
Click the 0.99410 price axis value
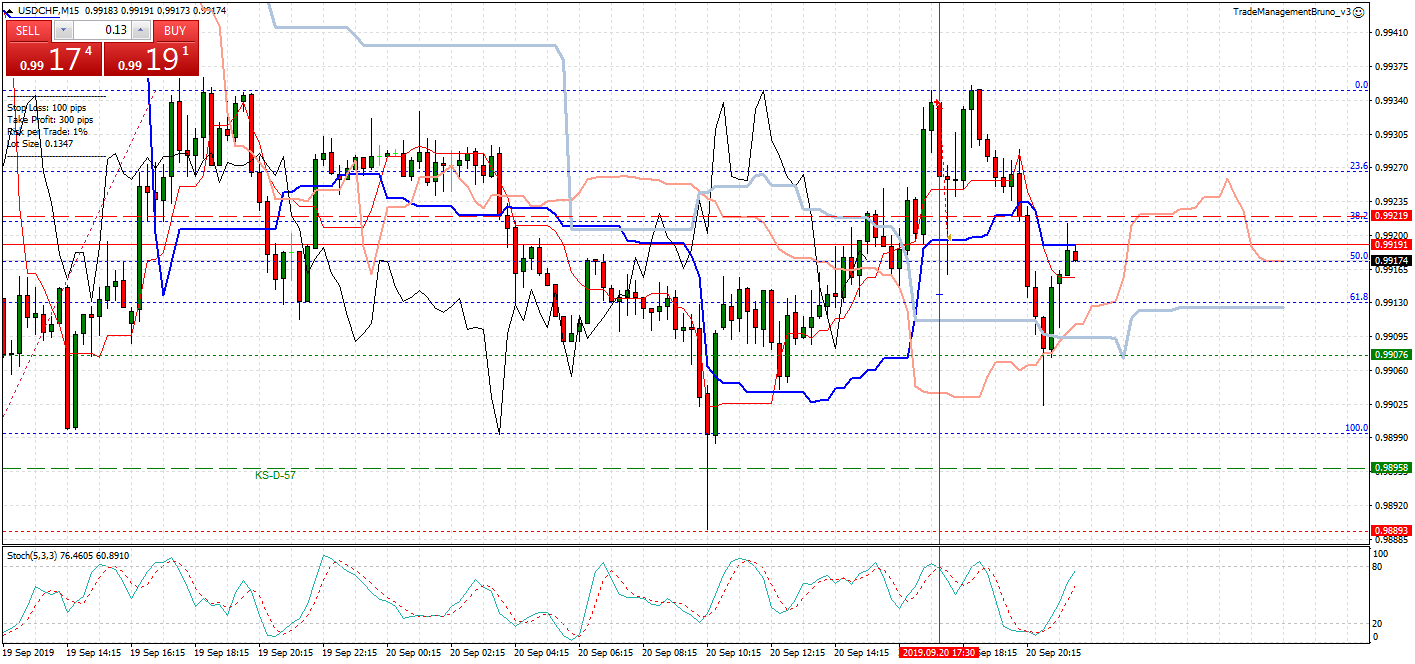click(1390, 32)
